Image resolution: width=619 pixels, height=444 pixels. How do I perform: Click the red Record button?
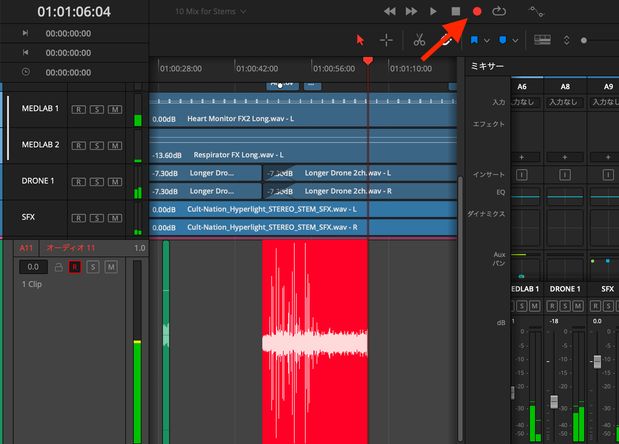point(477,11)
